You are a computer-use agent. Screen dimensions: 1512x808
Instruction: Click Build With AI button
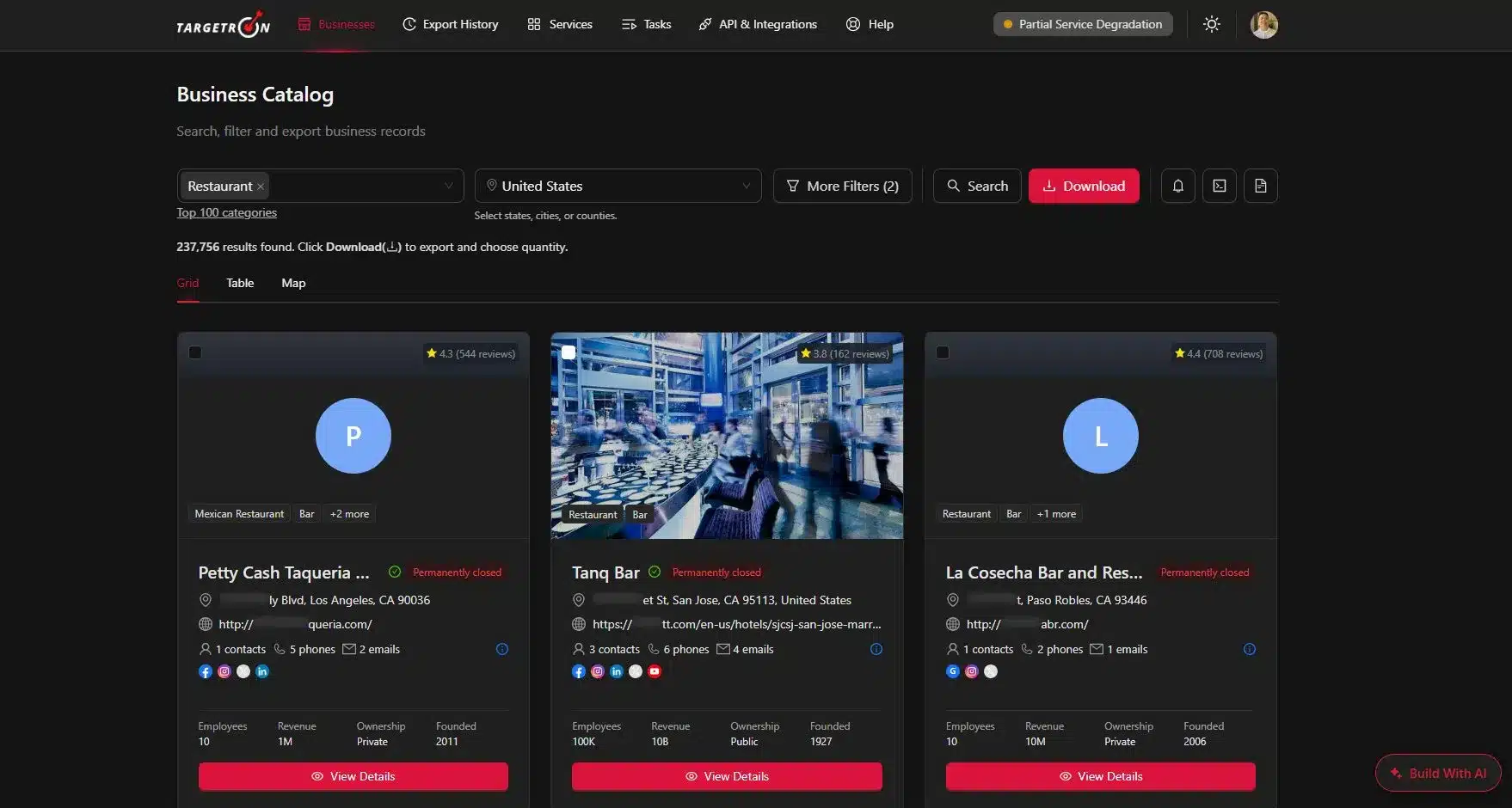1438,773
